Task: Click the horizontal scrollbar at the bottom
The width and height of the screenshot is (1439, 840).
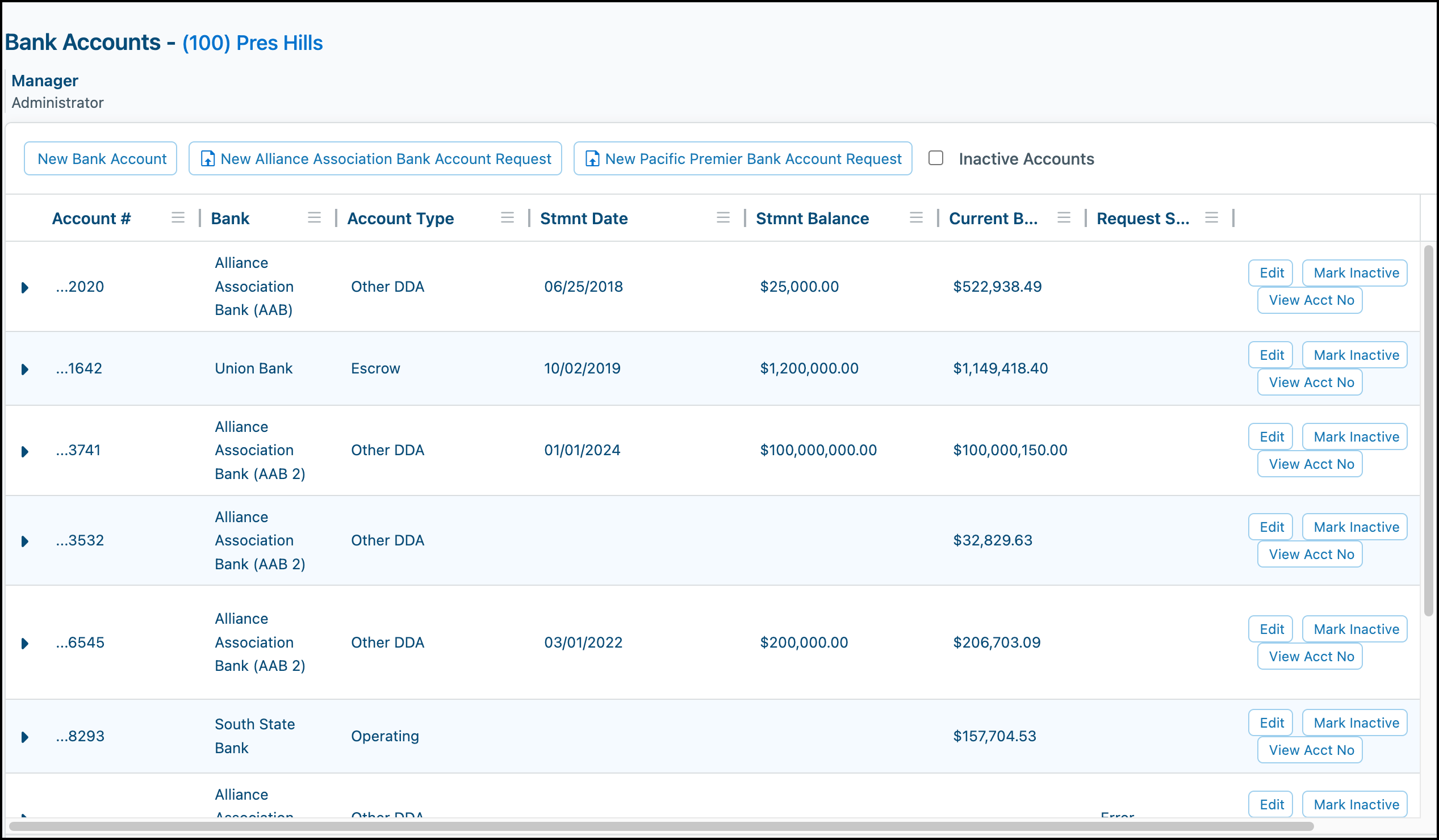Action: pyautogui.click(x=661, y=826)
